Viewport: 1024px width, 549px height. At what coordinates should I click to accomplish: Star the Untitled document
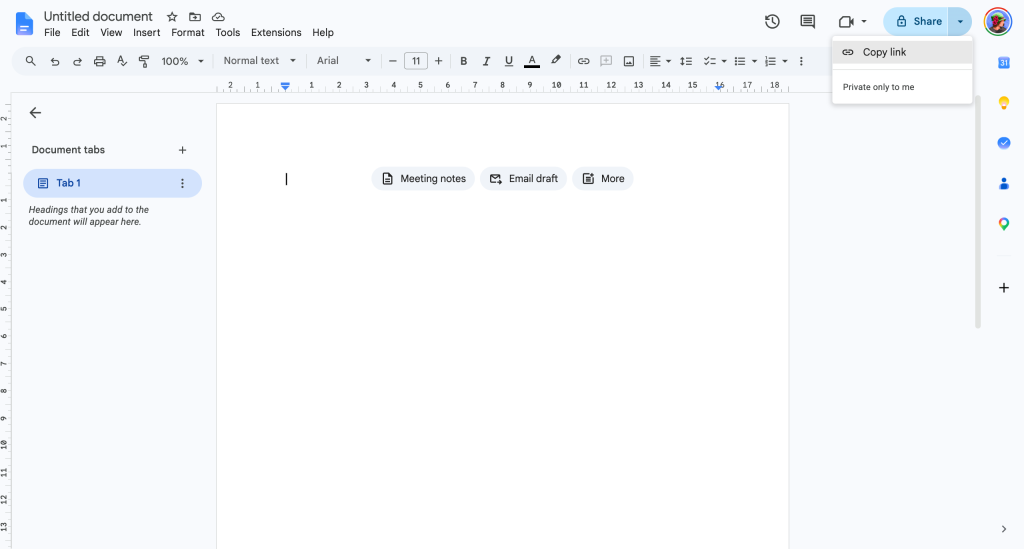point(172,17)
